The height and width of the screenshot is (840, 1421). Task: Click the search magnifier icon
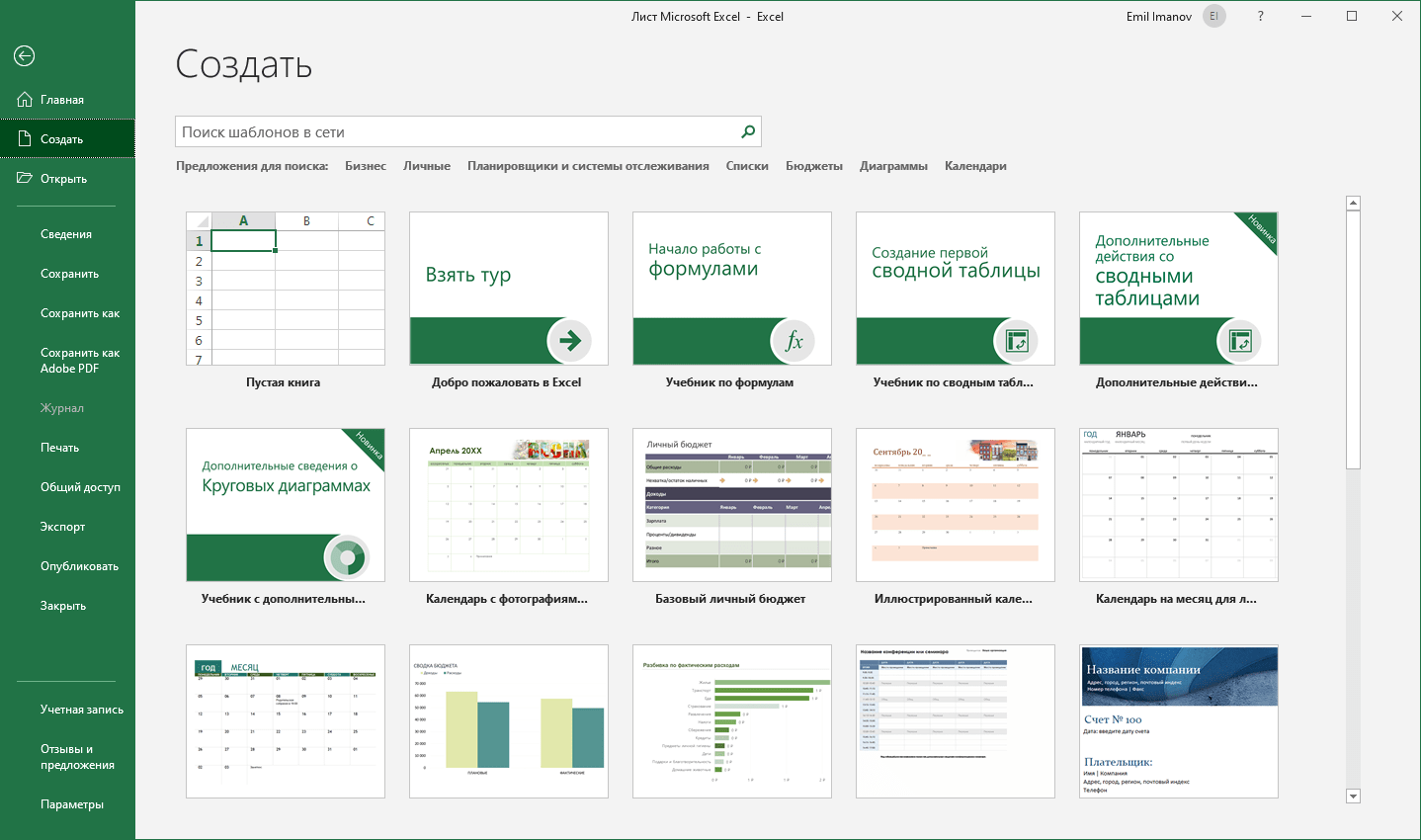pos(748,131)
